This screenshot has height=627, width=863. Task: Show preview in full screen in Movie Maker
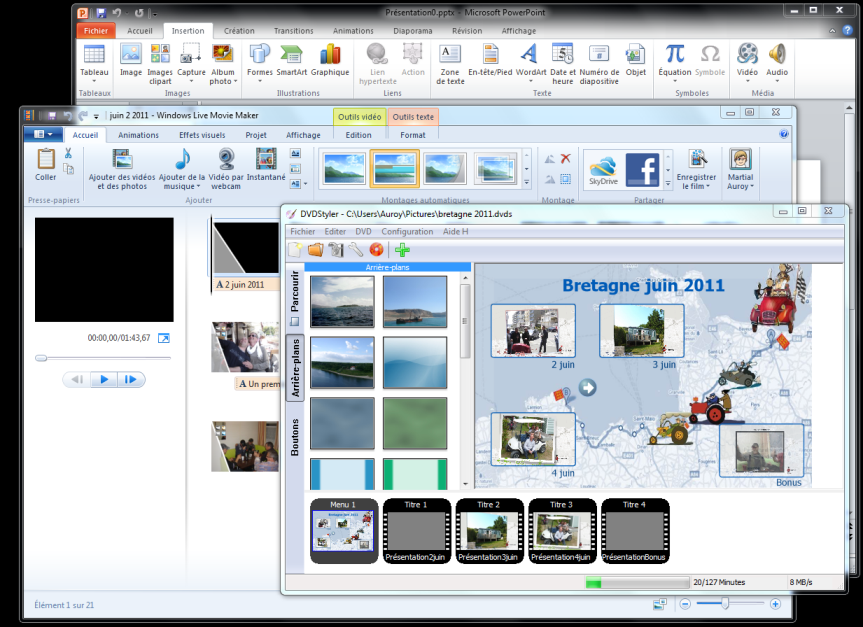click(163, 338)
